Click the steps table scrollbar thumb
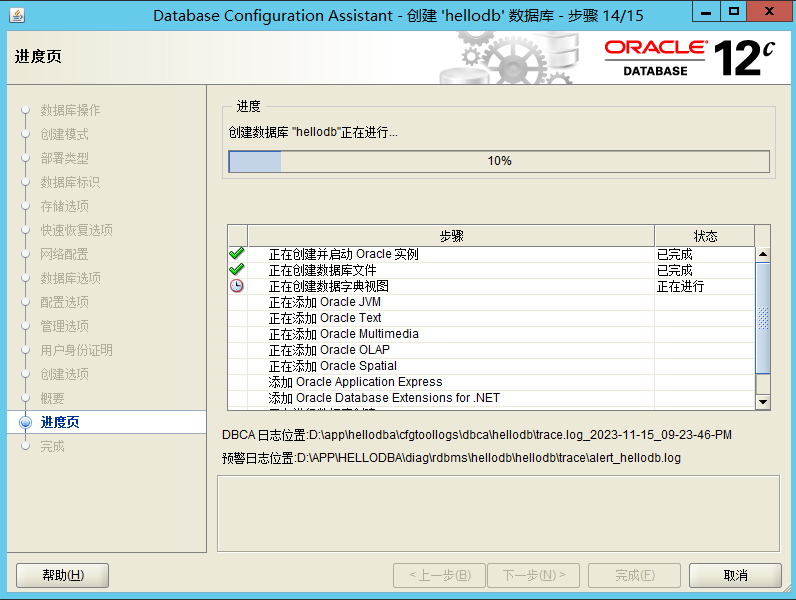This screenshot has width=796, height=600. click(x=762, y=318)
